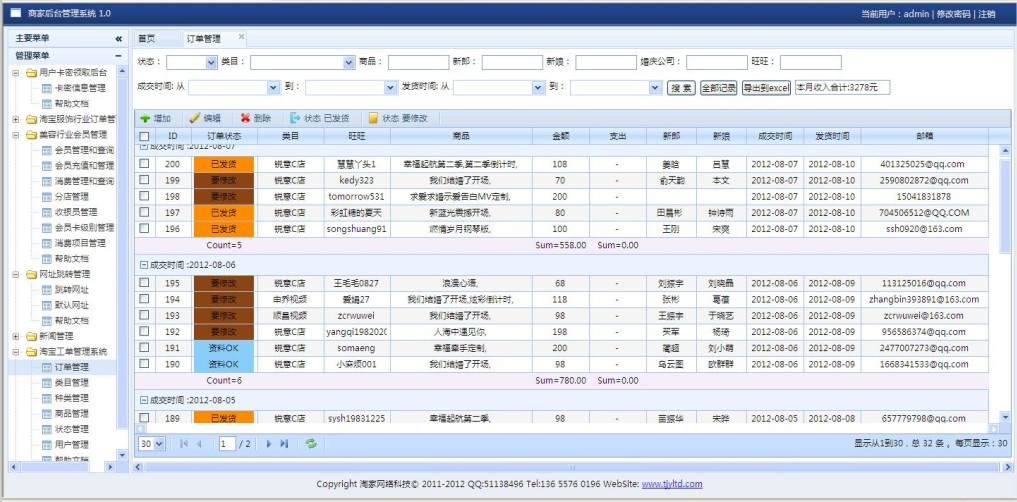Click the green refresh icon in pager
The image size is (1017, 502).
[311, 443]
